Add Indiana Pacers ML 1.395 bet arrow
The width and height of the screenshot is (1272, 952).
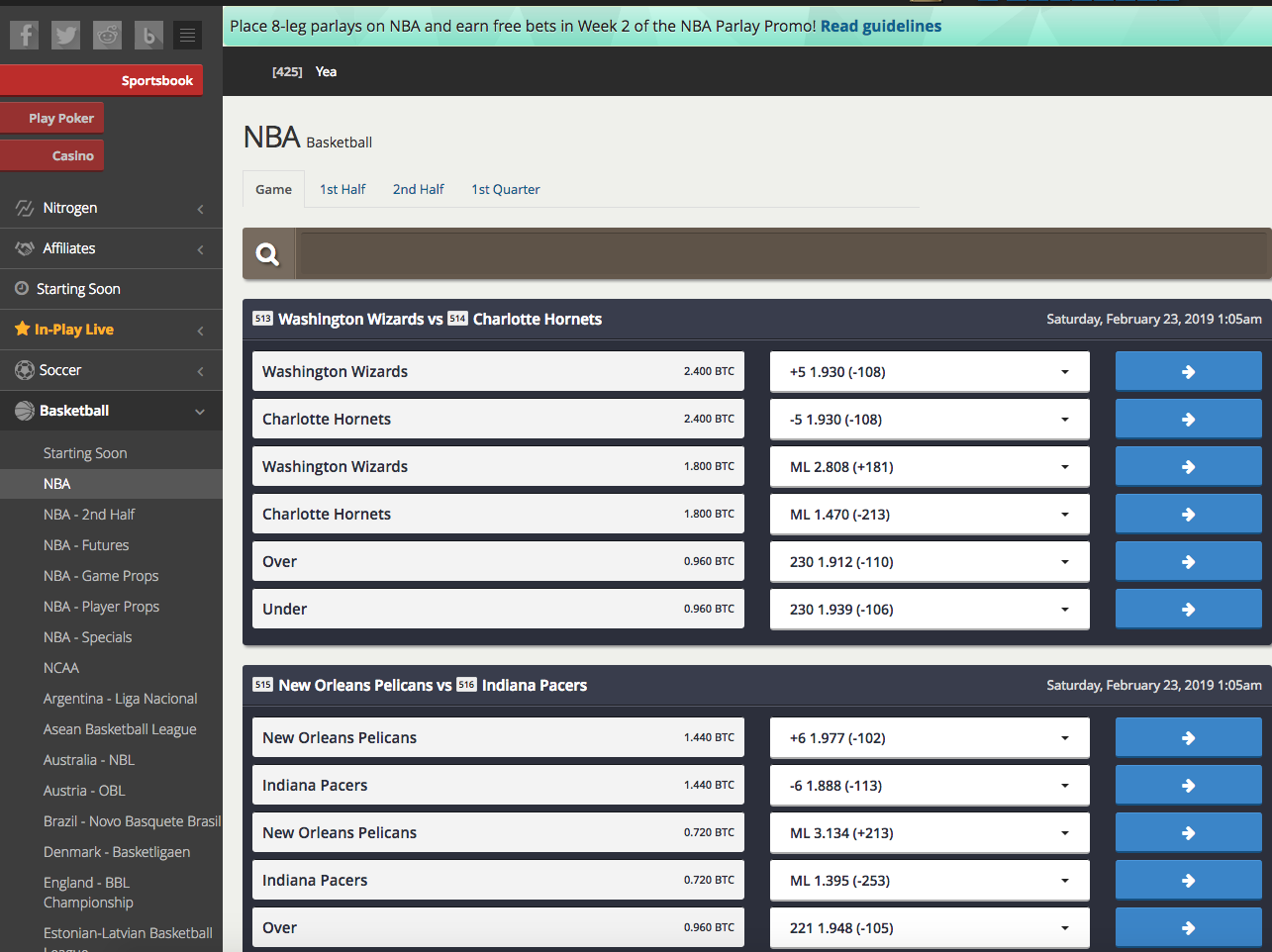point(1189,881)
